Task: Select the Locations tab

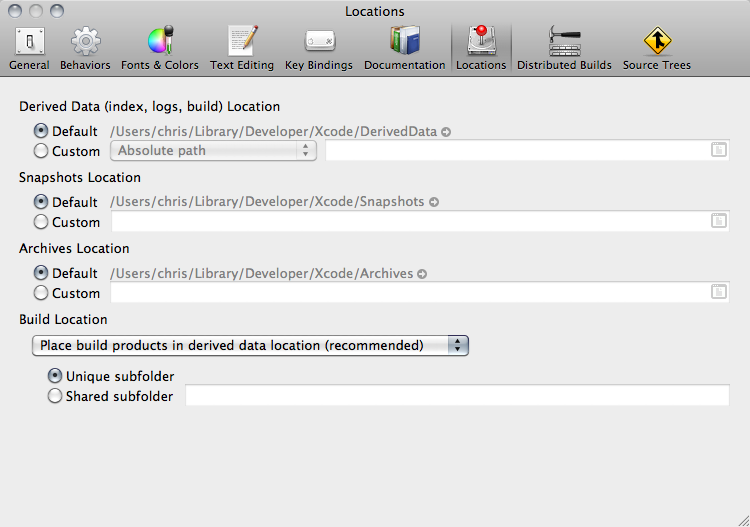Action: (x=481, y=49)
